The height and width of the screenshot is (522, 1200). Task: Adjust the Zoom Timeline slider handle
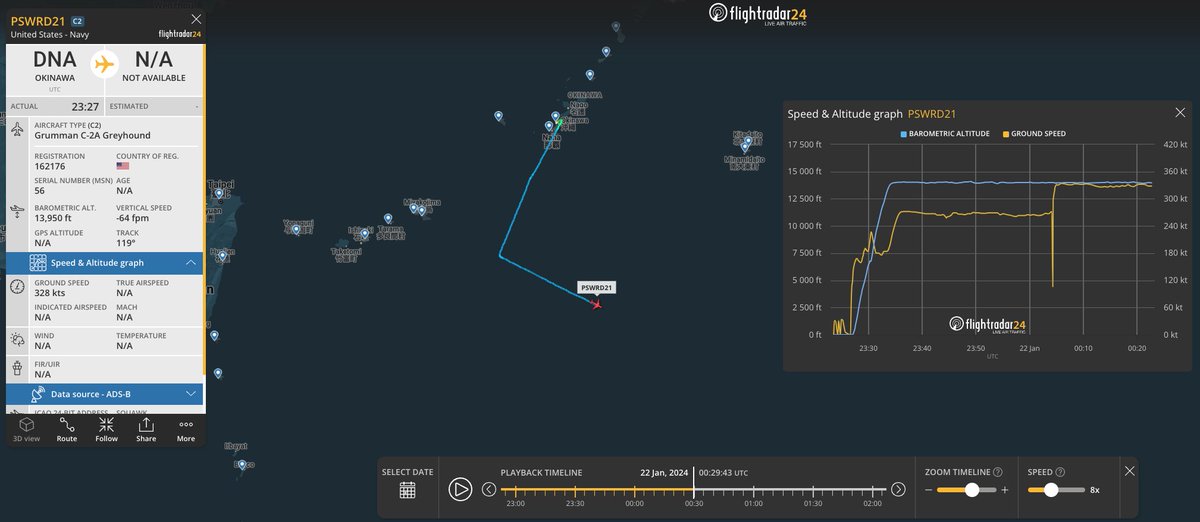point(971,490)
